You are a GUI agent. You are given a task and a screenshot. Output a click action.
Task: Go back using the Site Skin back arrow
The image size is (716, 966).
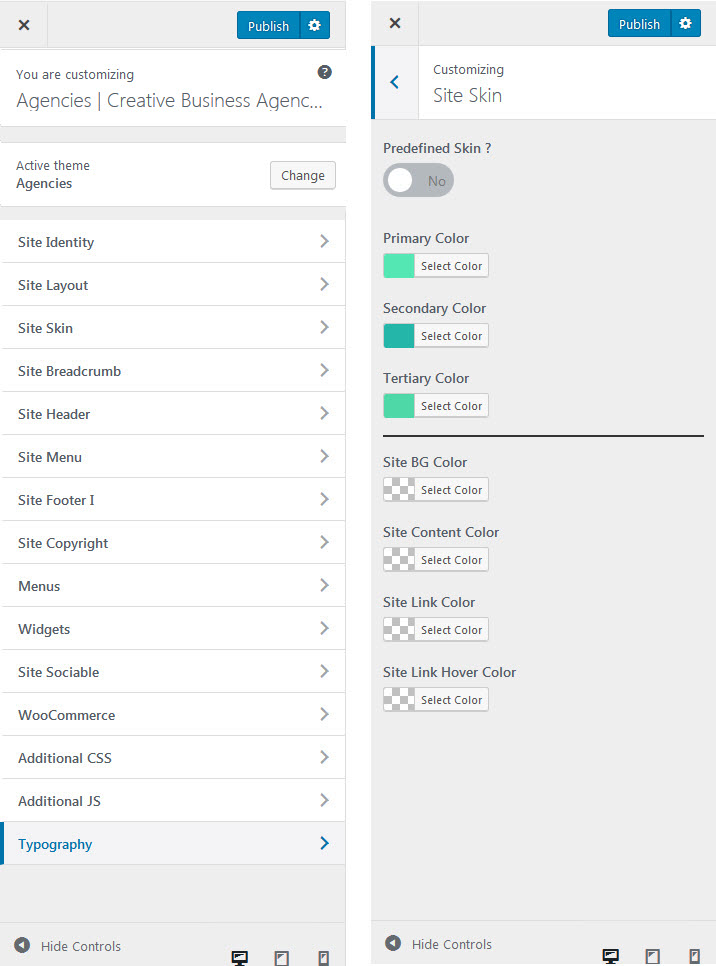(395, 83)
